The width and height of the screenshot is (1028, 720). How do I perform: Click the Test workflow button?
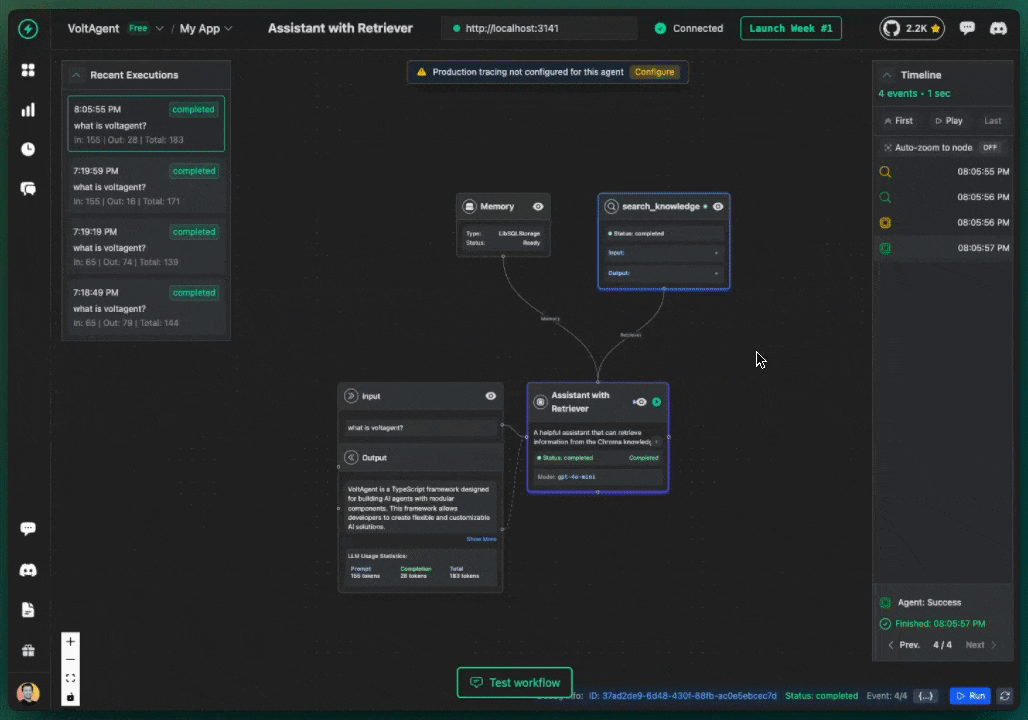(515, 683)
